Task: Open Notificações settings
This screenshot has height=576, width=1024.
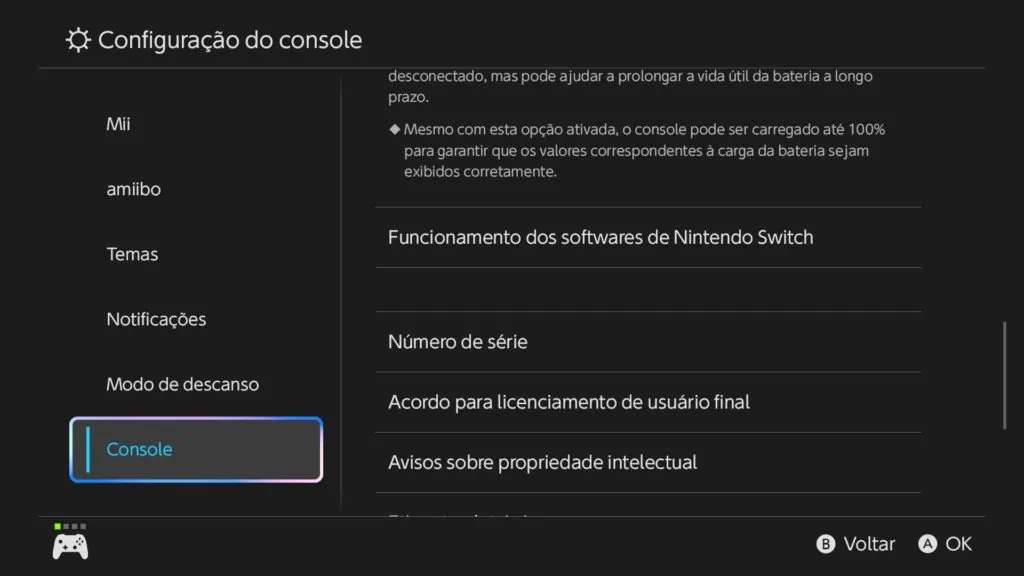Action: 156,319
